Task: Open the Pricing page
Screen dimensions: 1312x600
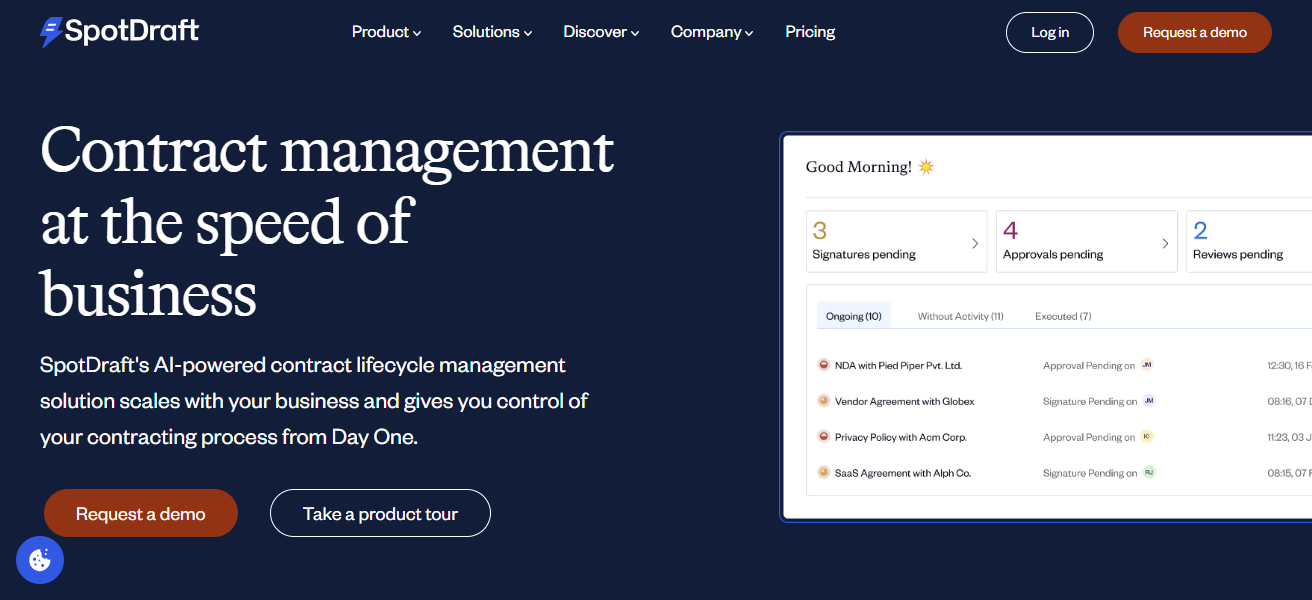Action: click(x=810, y=32)
